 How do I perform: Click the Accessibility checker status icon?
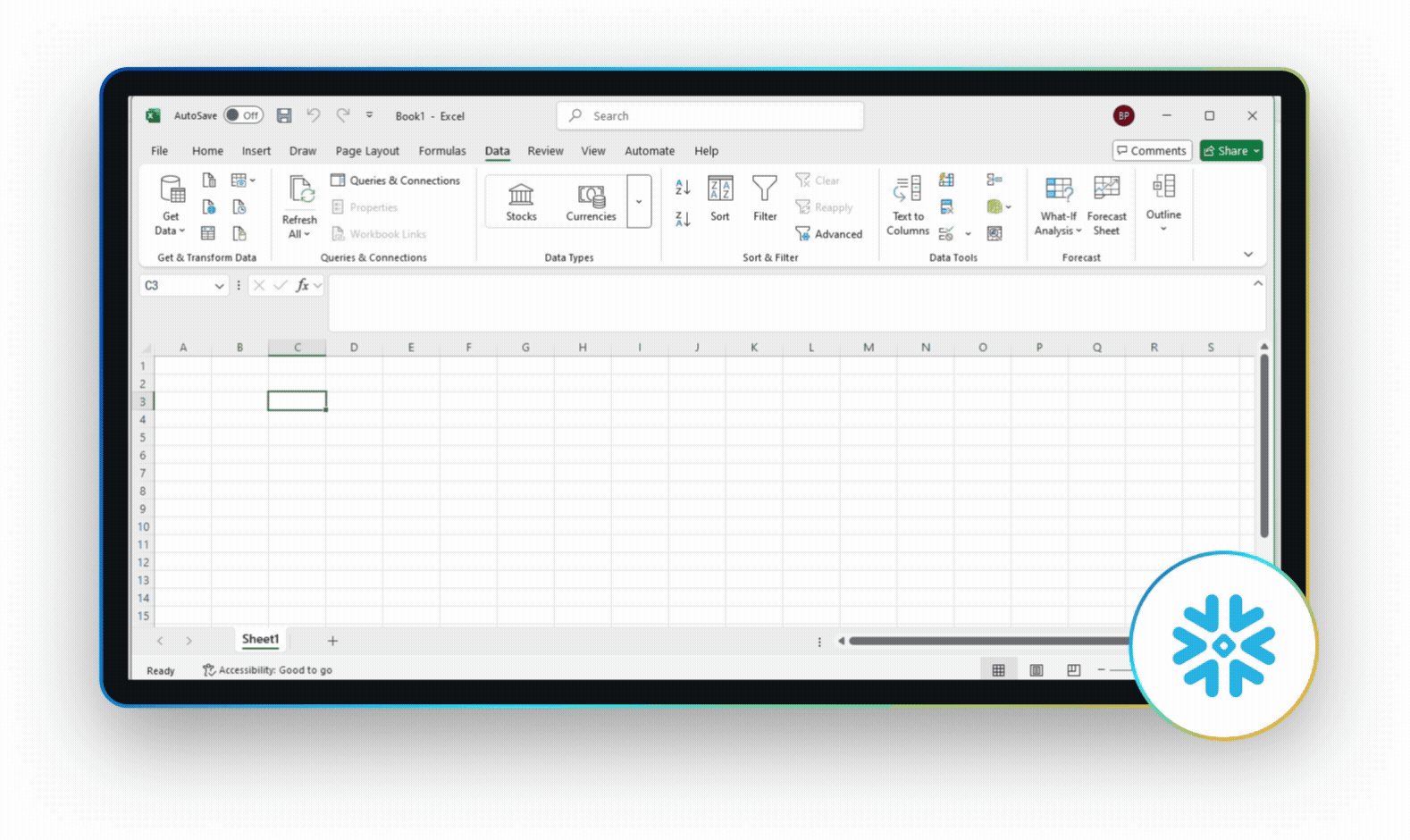(208, 670)
